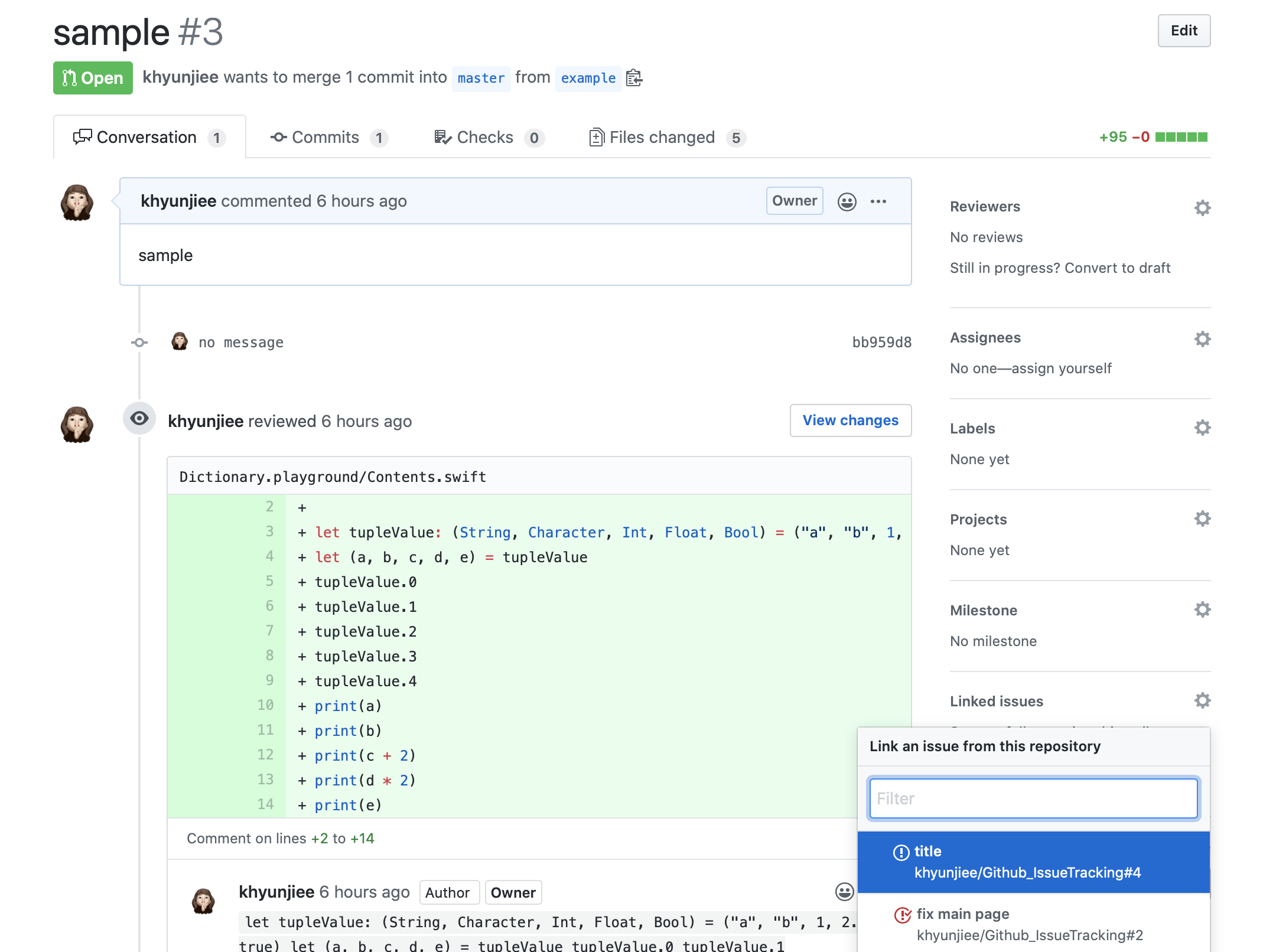This screenshot has height=952, width=1276.
Task: Open Assignees gear settings
Action: click(x=1202, y=338)
